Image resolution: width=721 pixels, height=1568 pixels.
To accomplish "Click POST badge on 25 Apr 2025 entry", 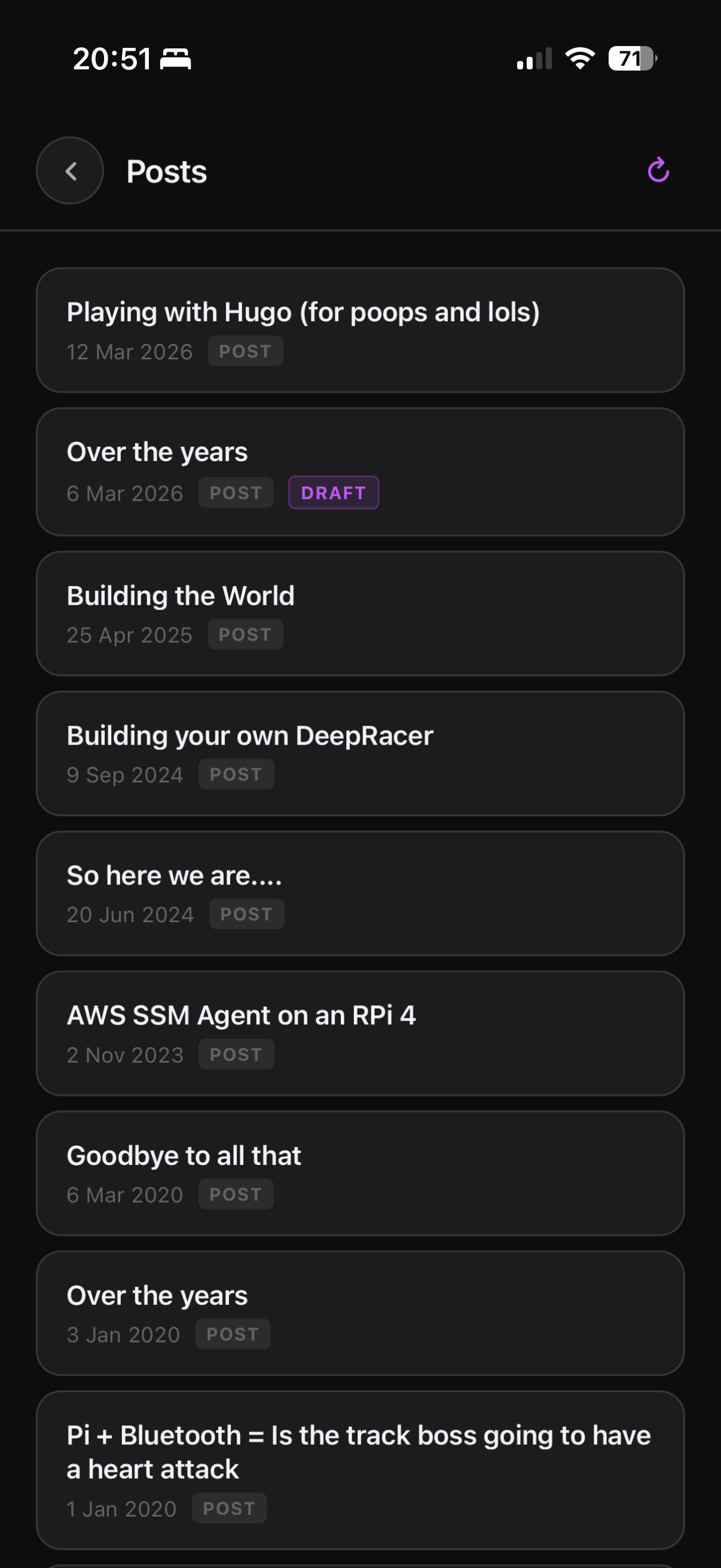I will tap(245, 634).
